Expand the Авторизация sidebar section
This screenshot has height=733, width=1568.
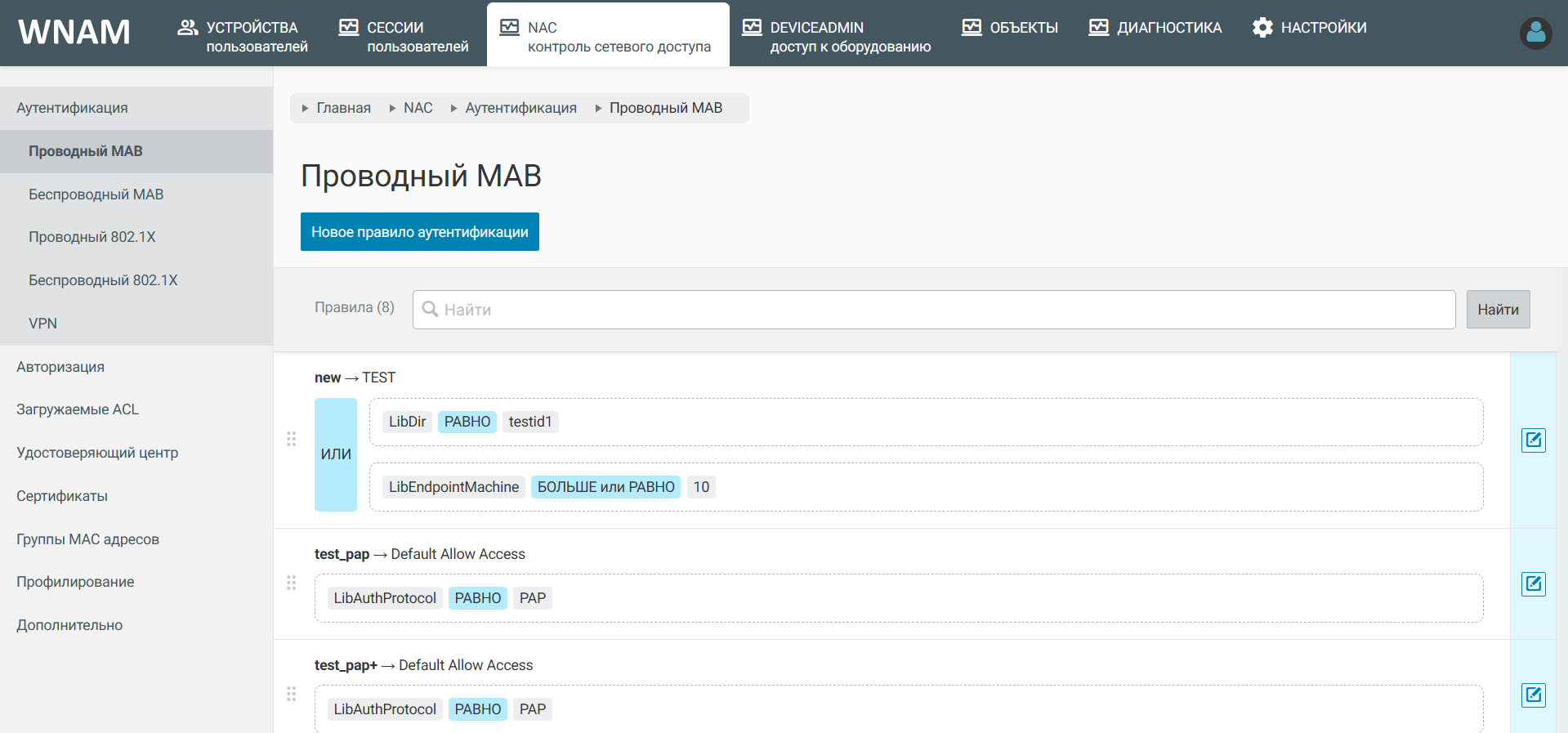pyautogui.click(x=60, y=367)
